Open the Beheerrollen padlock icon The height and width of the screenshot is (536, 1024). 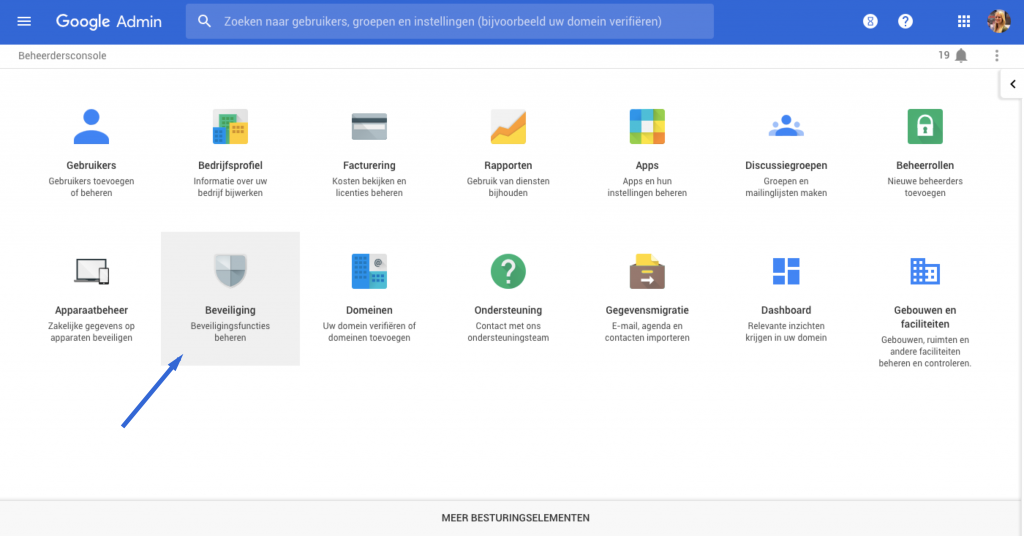click(x=925, y=127)
